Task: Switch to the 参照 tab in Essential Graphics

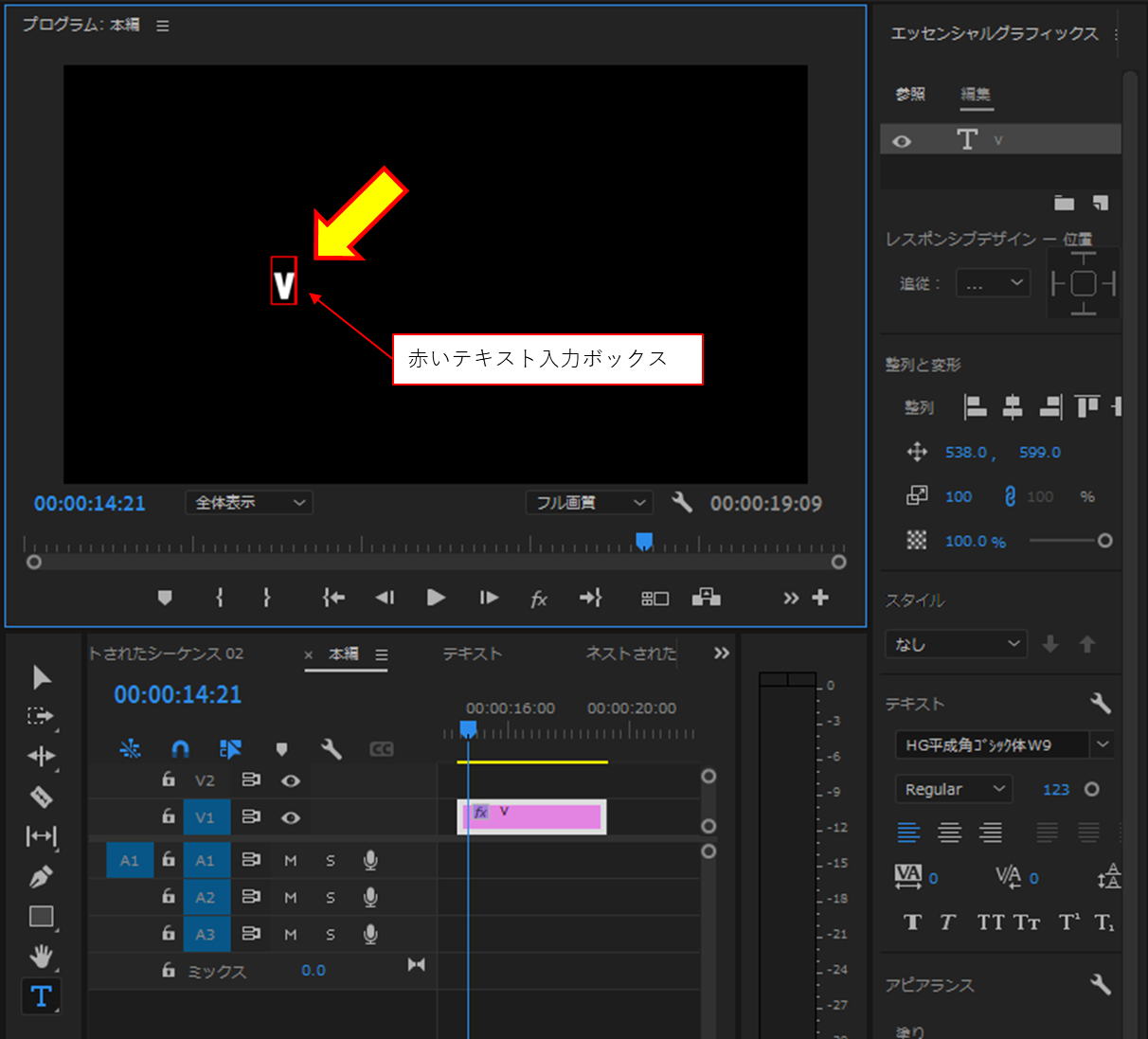Action: pyautogui.click(x=909, y=95)
